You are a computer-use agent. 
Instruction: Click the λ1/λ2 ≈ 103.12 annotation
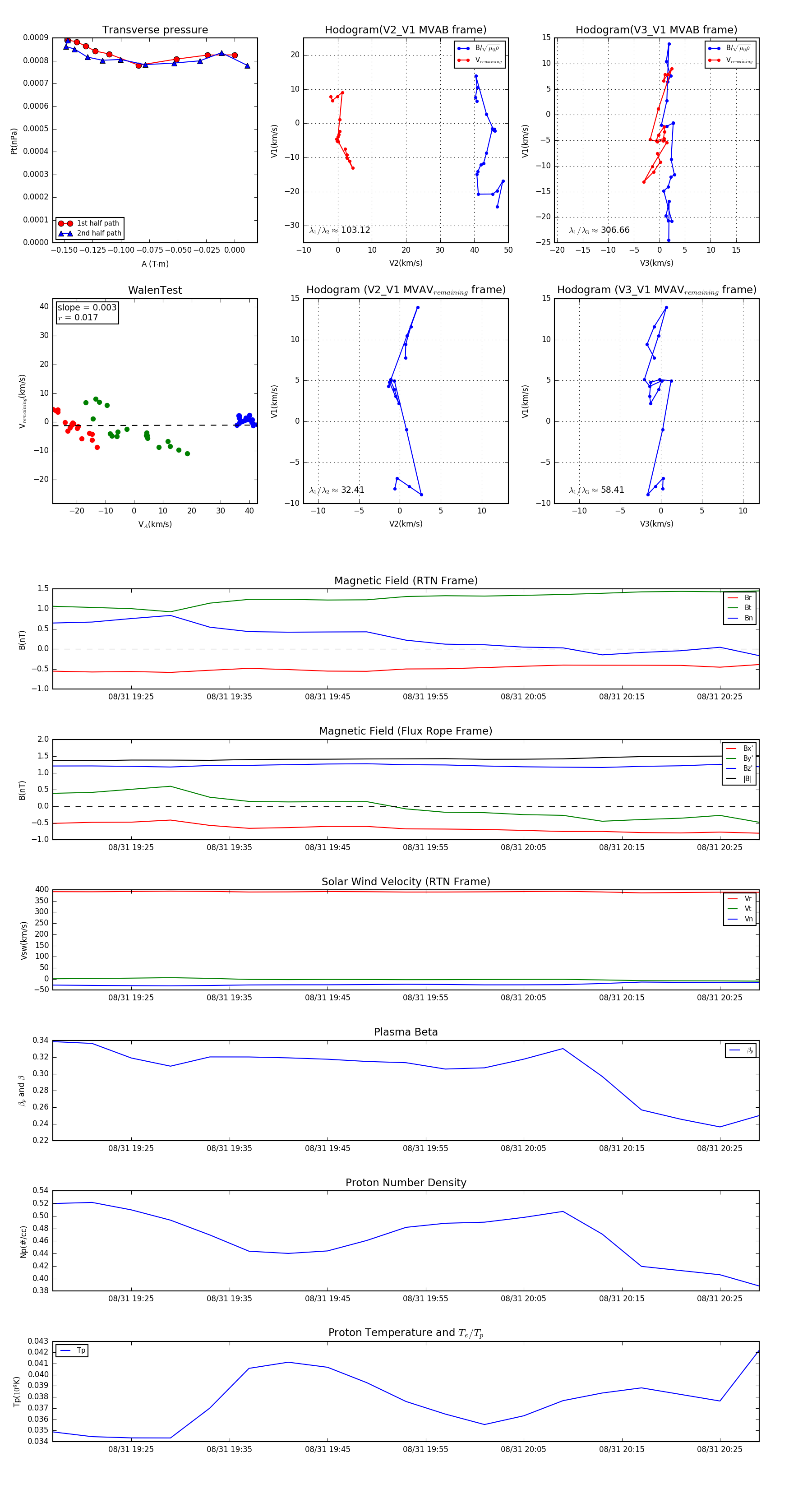340,230
